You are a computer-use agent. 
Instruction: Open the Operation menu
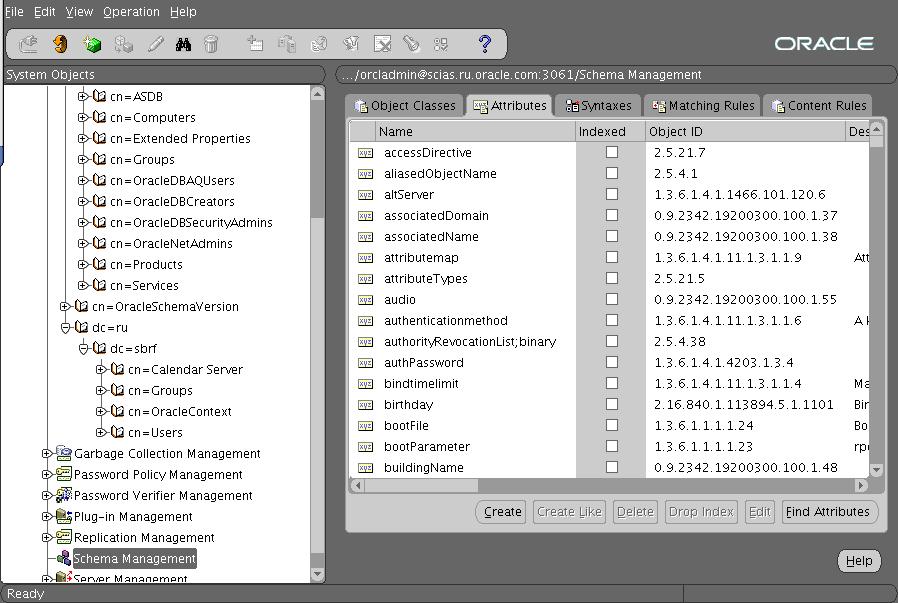131,11
